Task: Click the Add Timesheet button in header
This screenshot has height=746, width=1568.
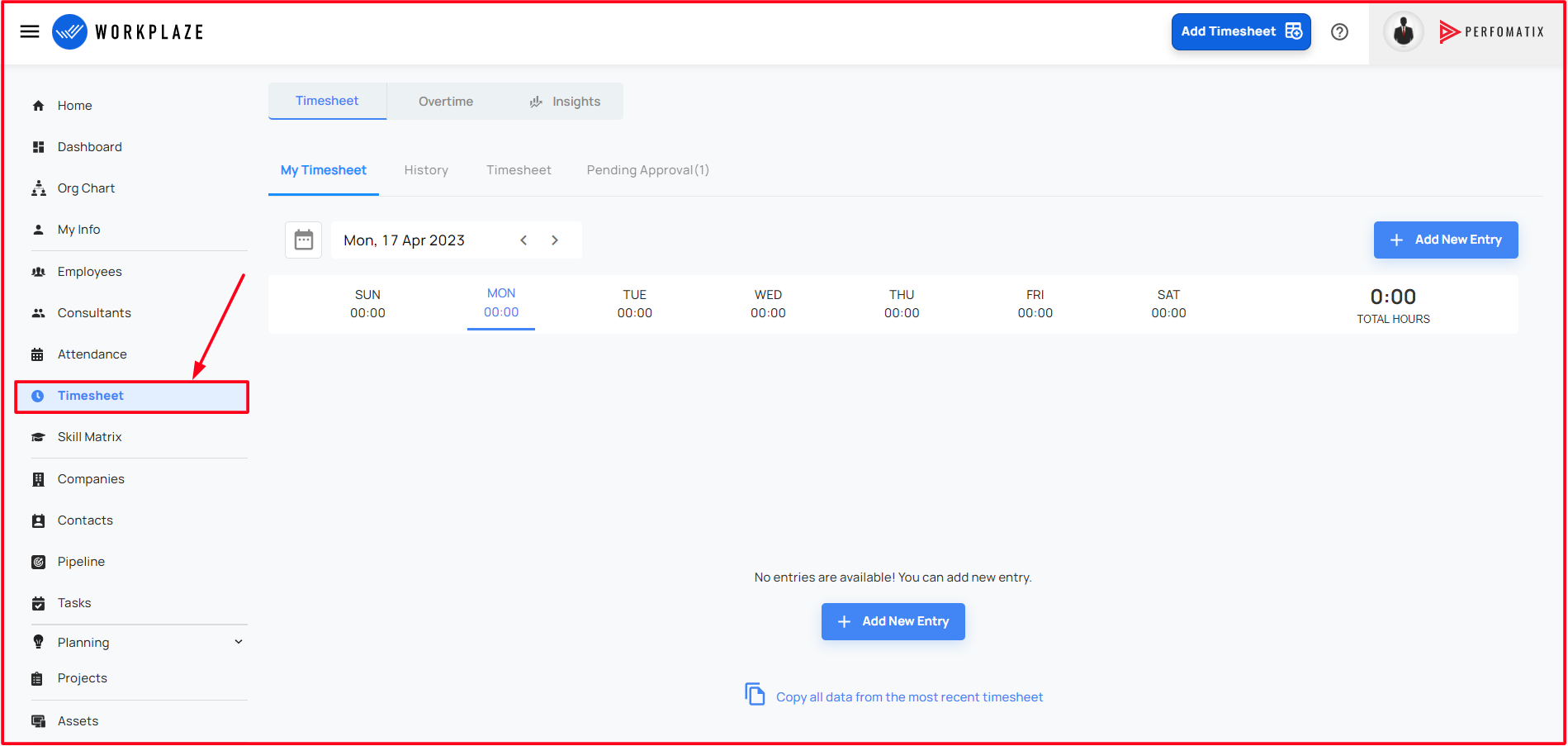Action: pos(1241,31)
